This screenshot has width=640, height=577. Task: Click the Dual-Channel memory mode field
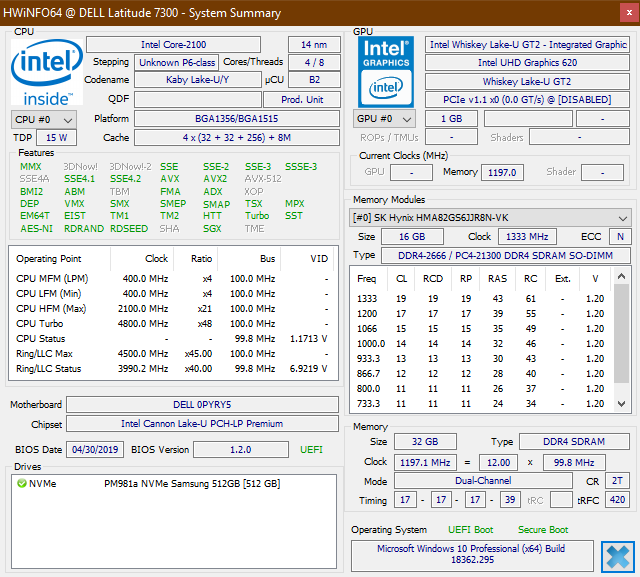pyautogui.click(x=485, y=481)
